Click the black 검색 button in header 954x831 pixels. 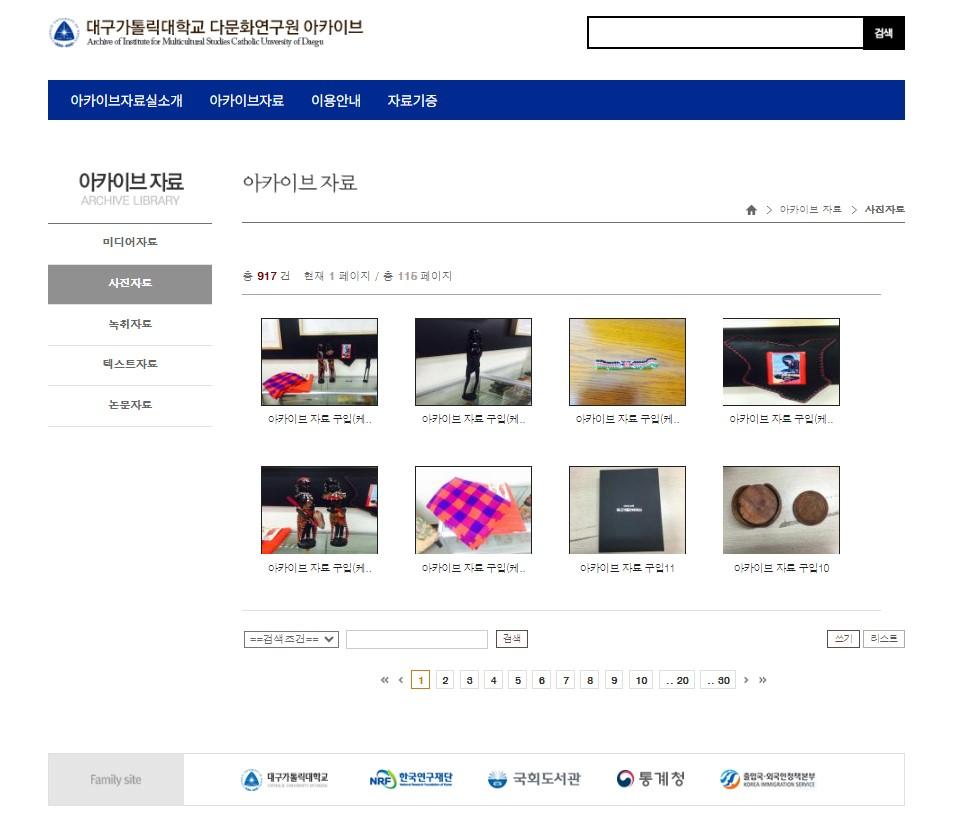click(883, 33)
